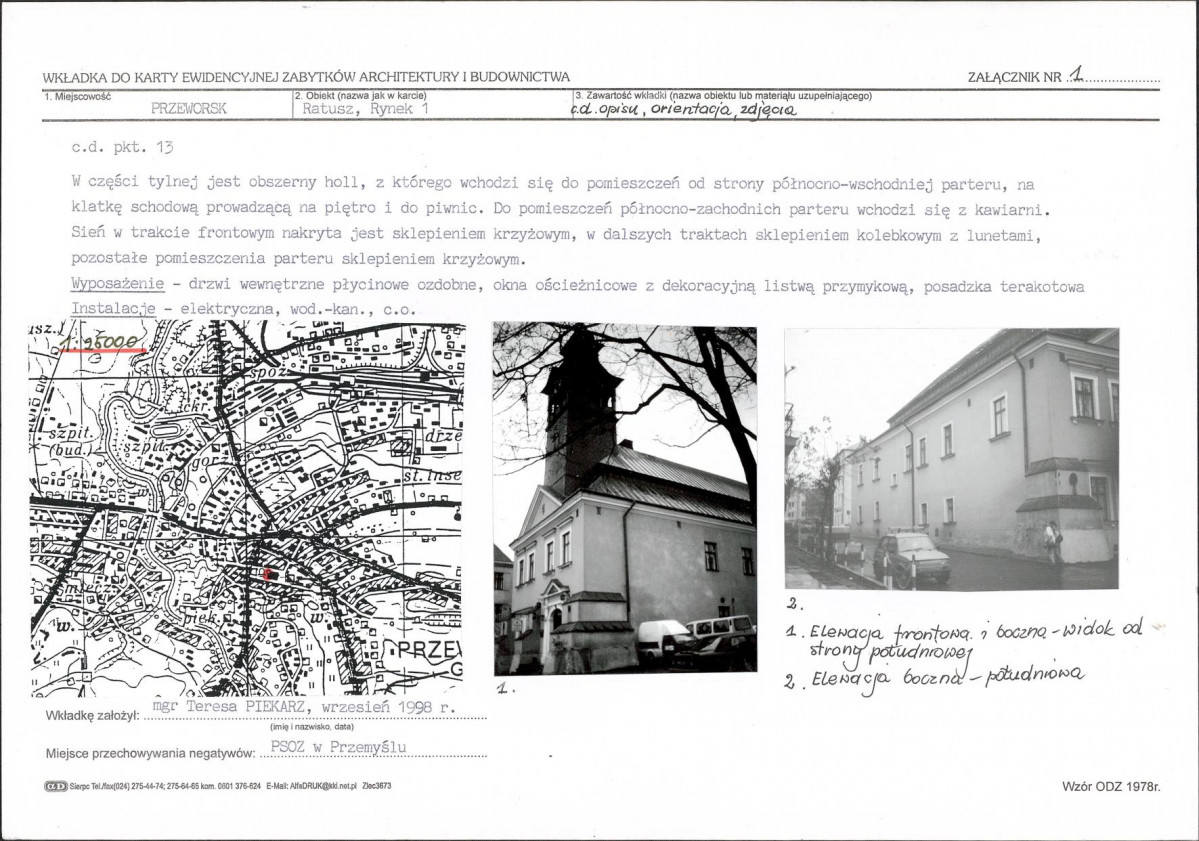Click the line "c.d. pkt. 13"
1199x841 pixels.
122,148
